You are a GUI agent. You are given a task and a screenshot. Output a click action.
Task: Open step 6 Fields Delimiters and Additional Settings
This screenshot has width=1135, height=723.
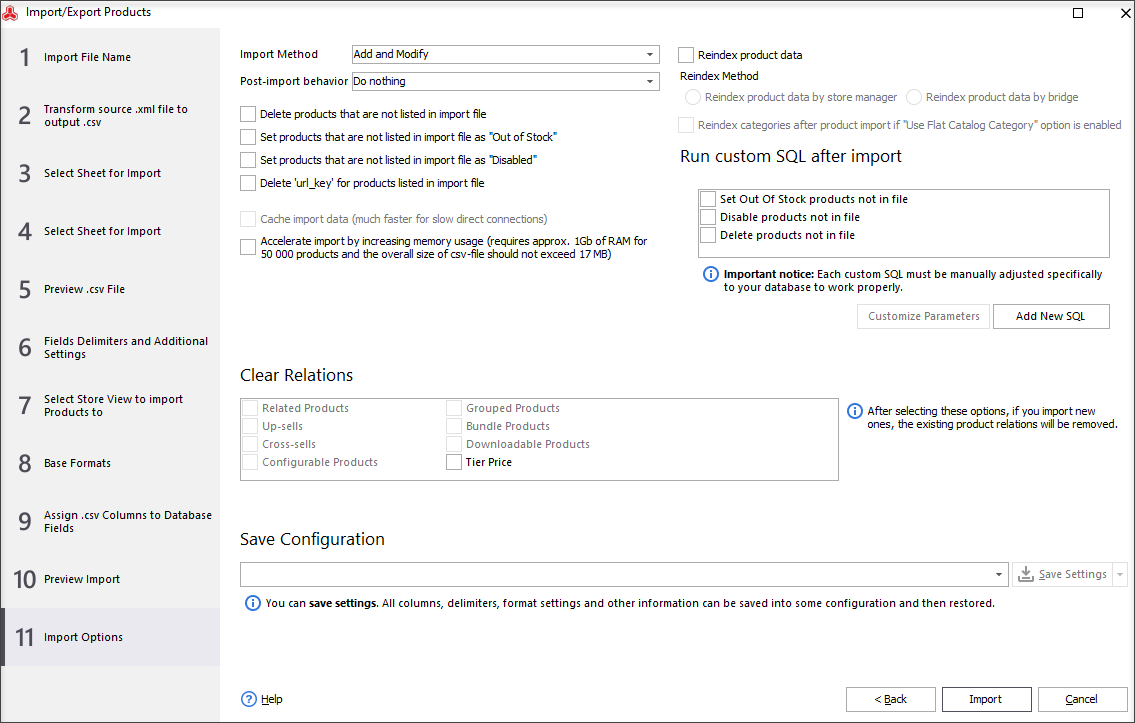[111, 347]
